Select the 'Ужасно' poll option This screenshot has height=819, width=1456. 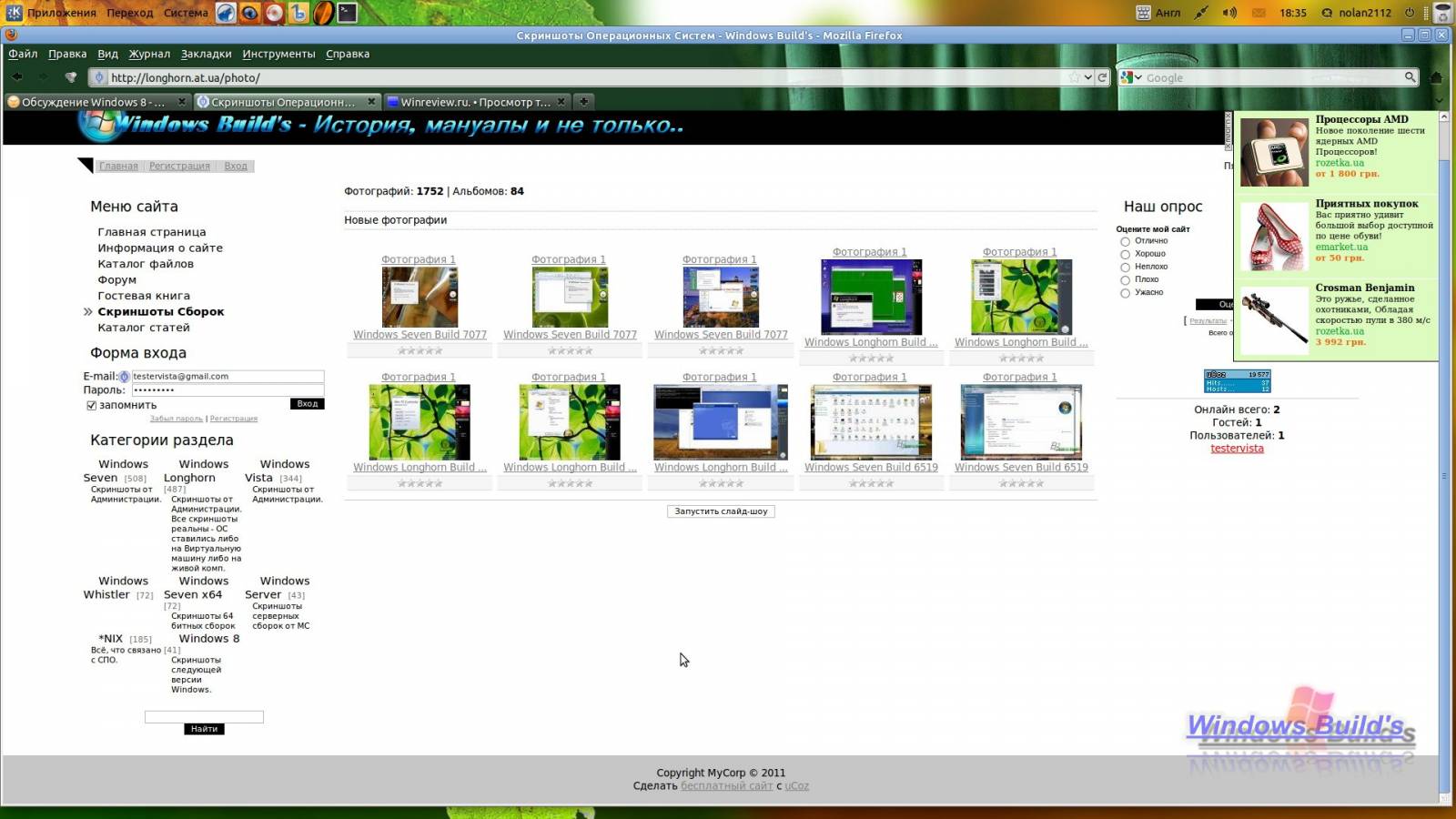pyautogui.click(x=1126, y=292)
